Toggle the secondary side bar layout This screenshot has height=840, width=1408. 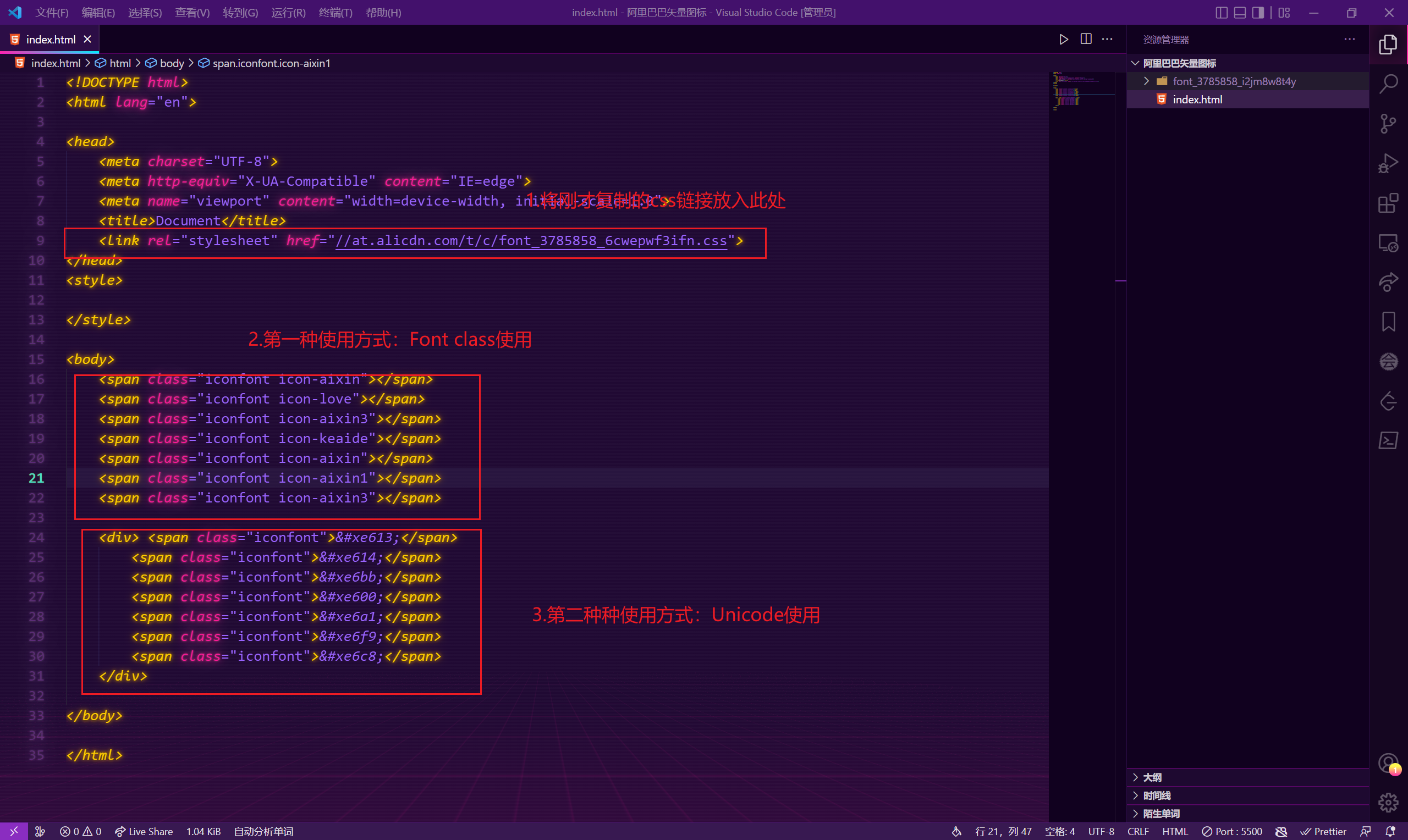tap(1257, 13)
